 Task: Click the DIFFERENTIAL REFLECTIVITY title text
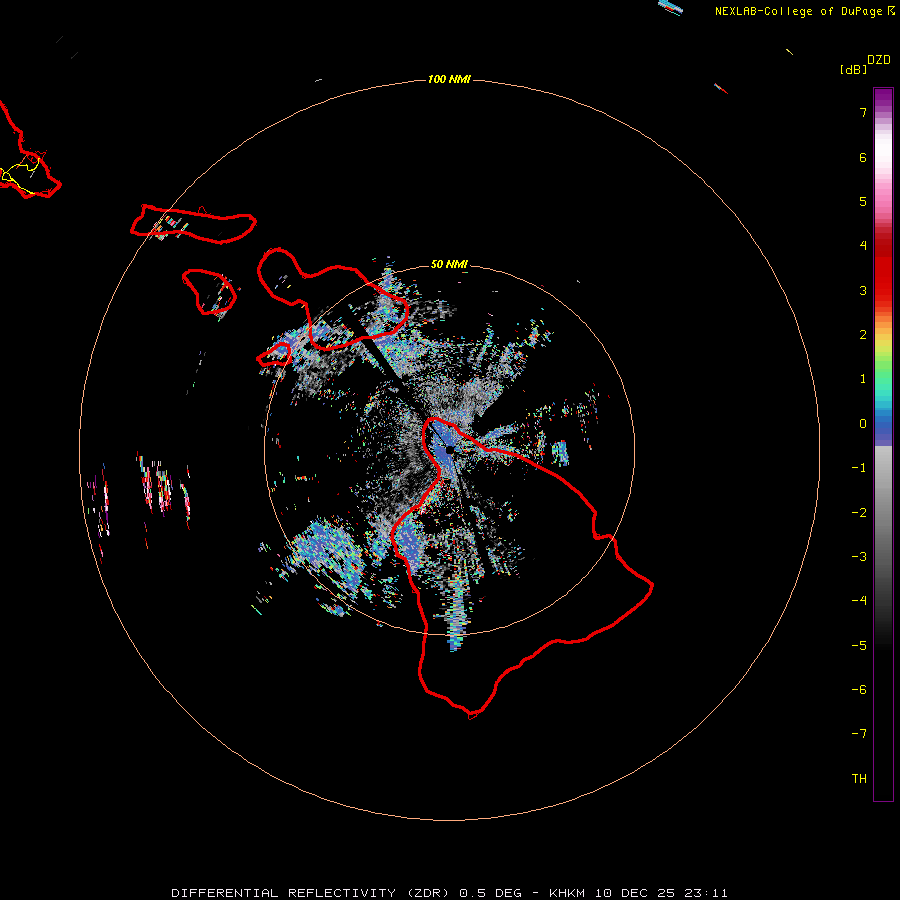tap(284, 893)
